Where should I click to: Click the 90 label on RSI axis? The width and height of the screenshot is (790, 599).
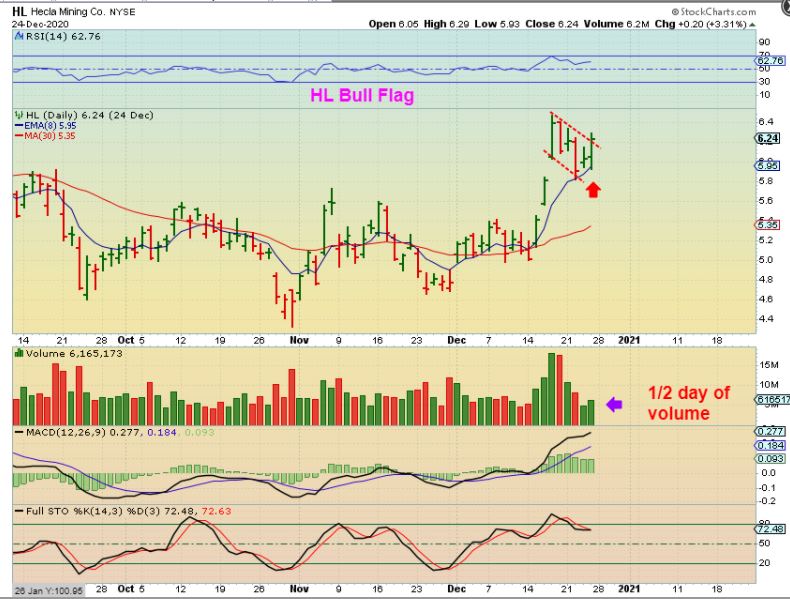click(x=764, y=42)
